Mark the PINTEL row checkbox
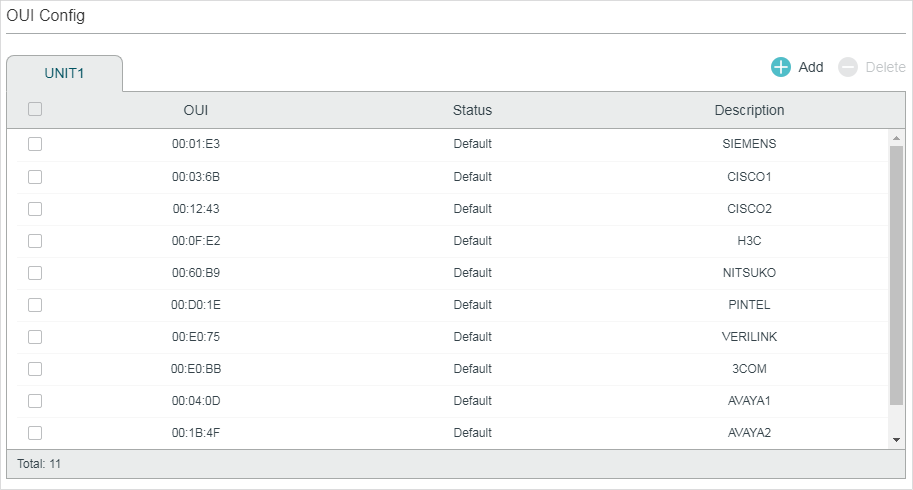 [35, 305]
